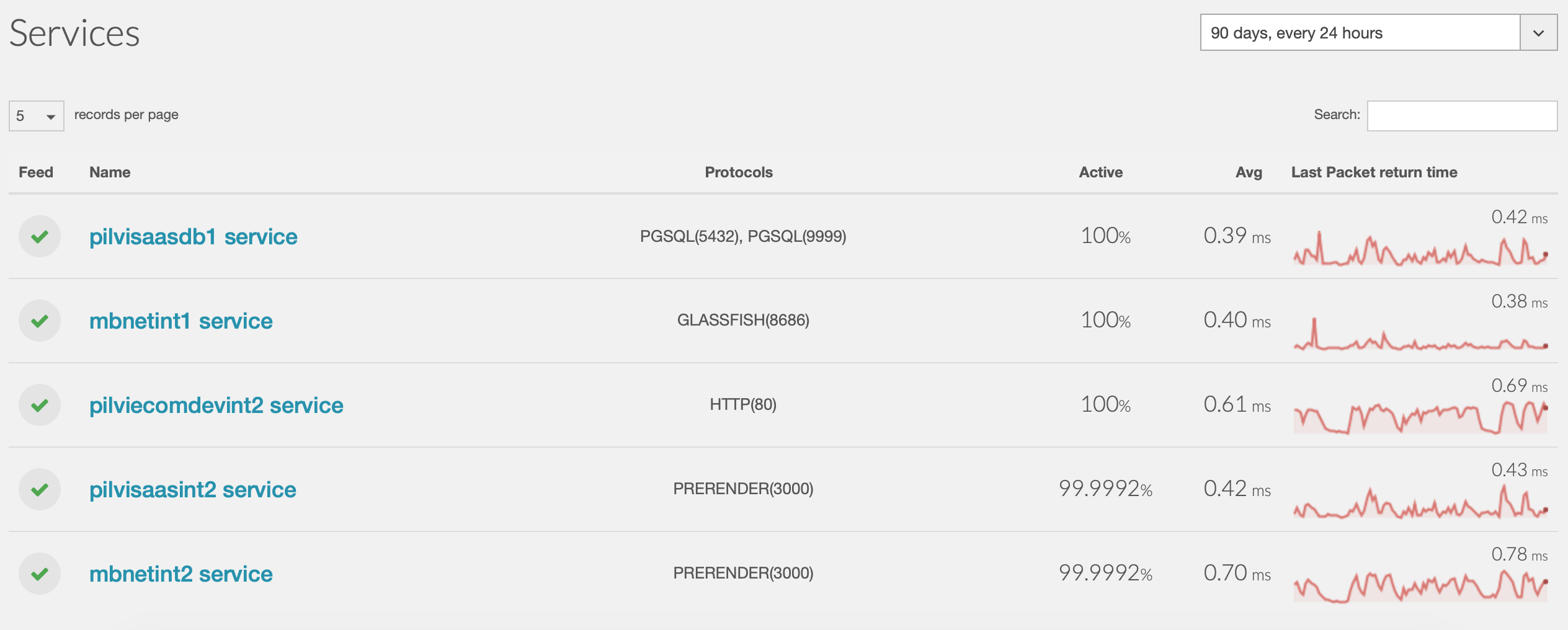Sort table by Name column header
The image size is (1568, 630).
[110, 172]
